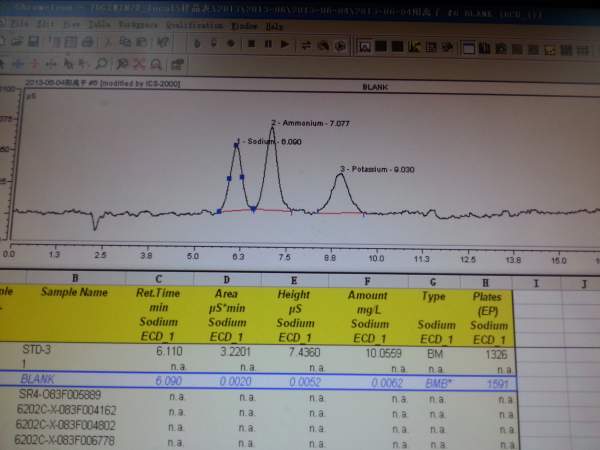Select the Sodium peak label 6.090
This screenshot has height=450, width=600.
tap(269, 142)
